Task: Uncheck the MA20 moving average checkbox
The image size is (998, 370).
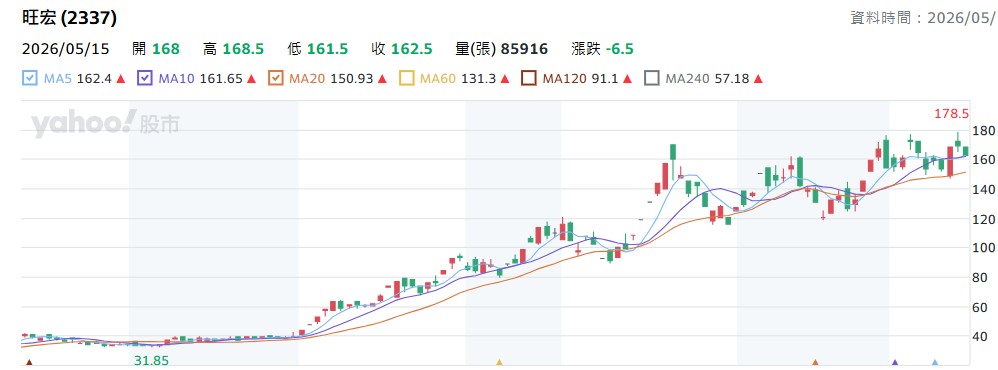Action: coord(275,79)
